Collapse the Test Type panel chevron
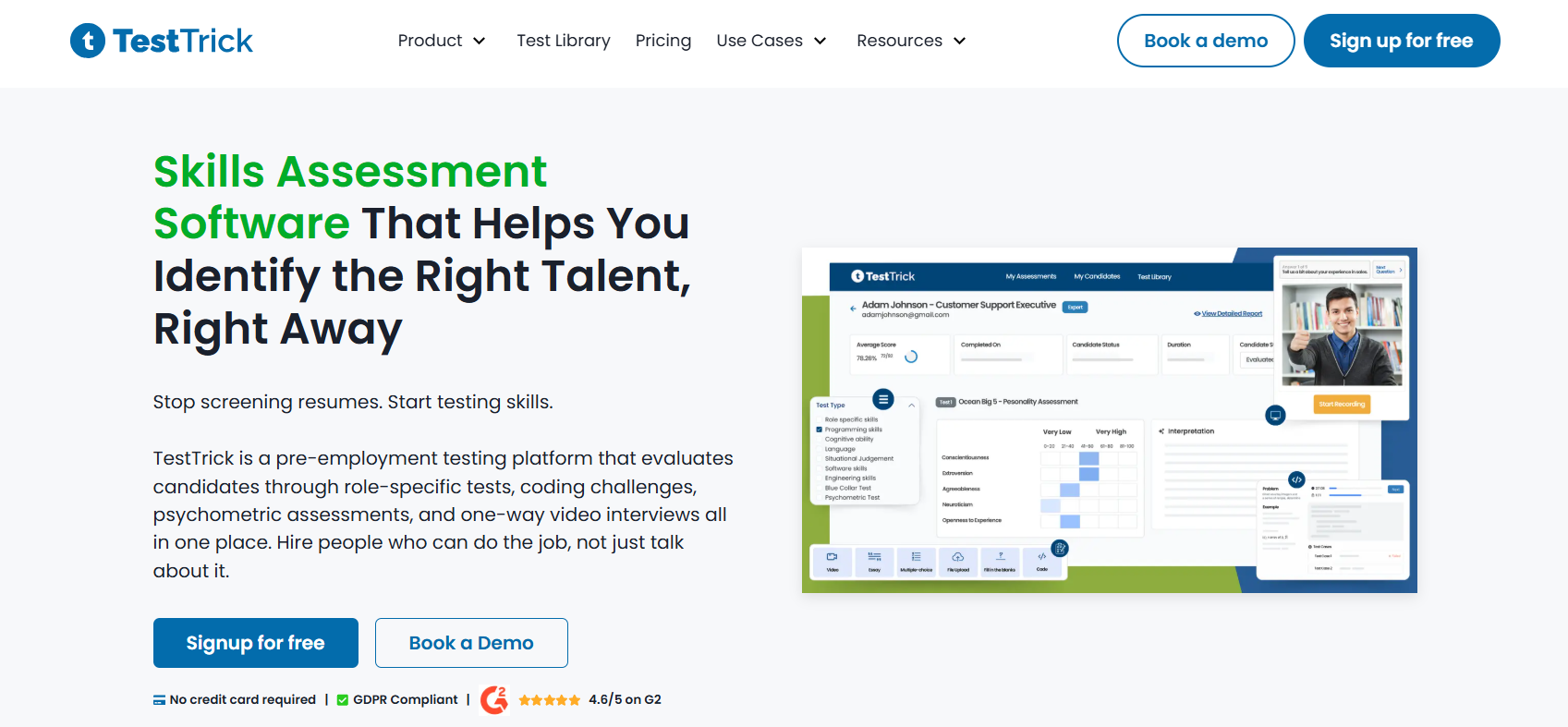The height and width of the screenshot is (727, 1568). [911, 406]
